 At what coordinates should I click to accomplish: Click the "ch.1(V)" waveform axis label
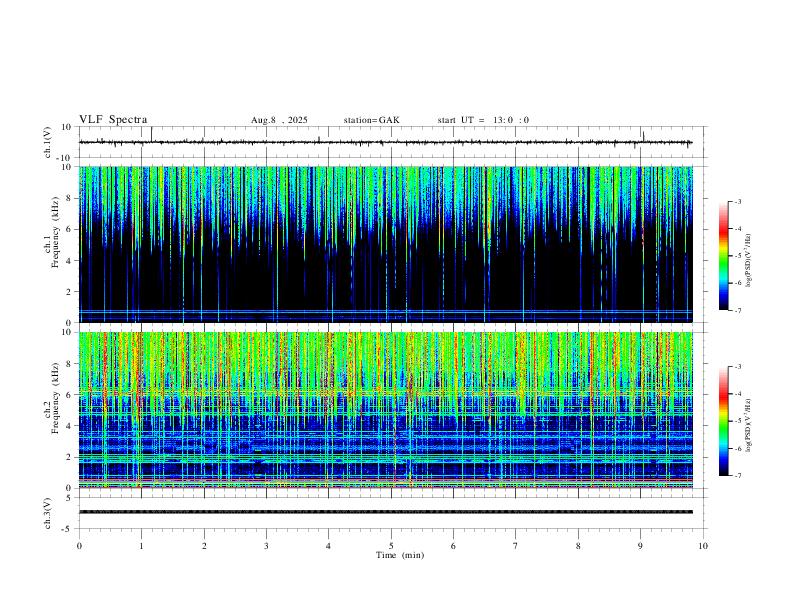(48, 142)
